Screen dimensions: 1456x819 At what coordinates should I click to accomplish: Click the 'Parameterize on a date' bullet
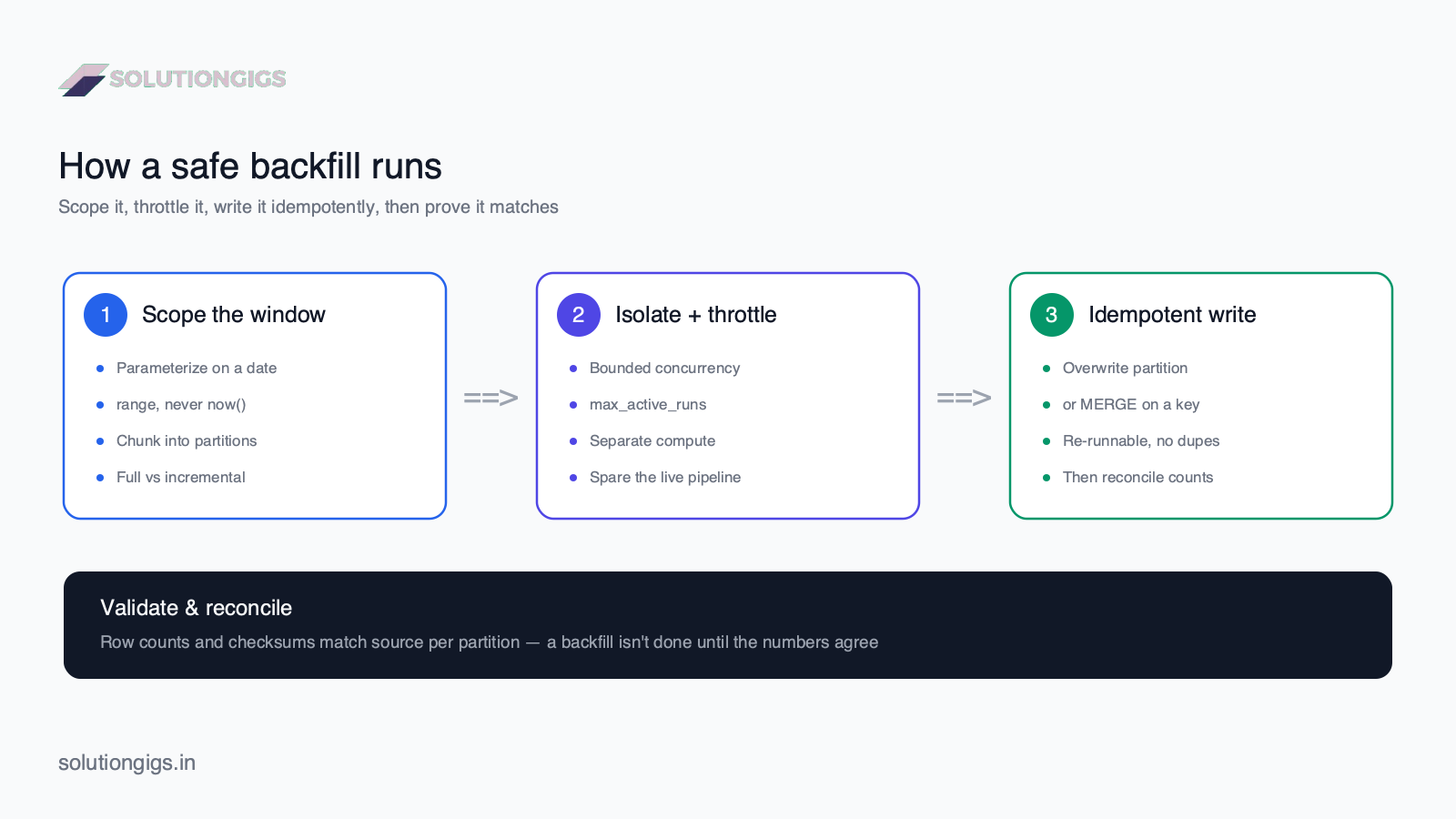click(197, 369)
